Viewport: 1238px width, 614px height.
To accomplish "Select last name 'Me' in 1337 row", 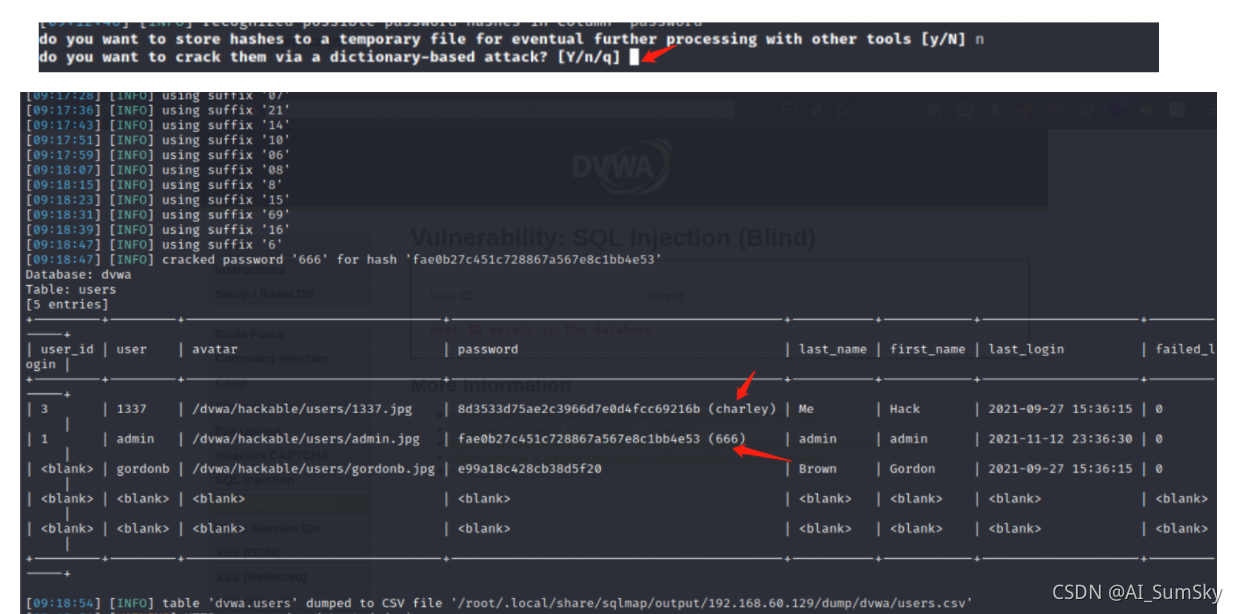I will click(x=807, y=409).
